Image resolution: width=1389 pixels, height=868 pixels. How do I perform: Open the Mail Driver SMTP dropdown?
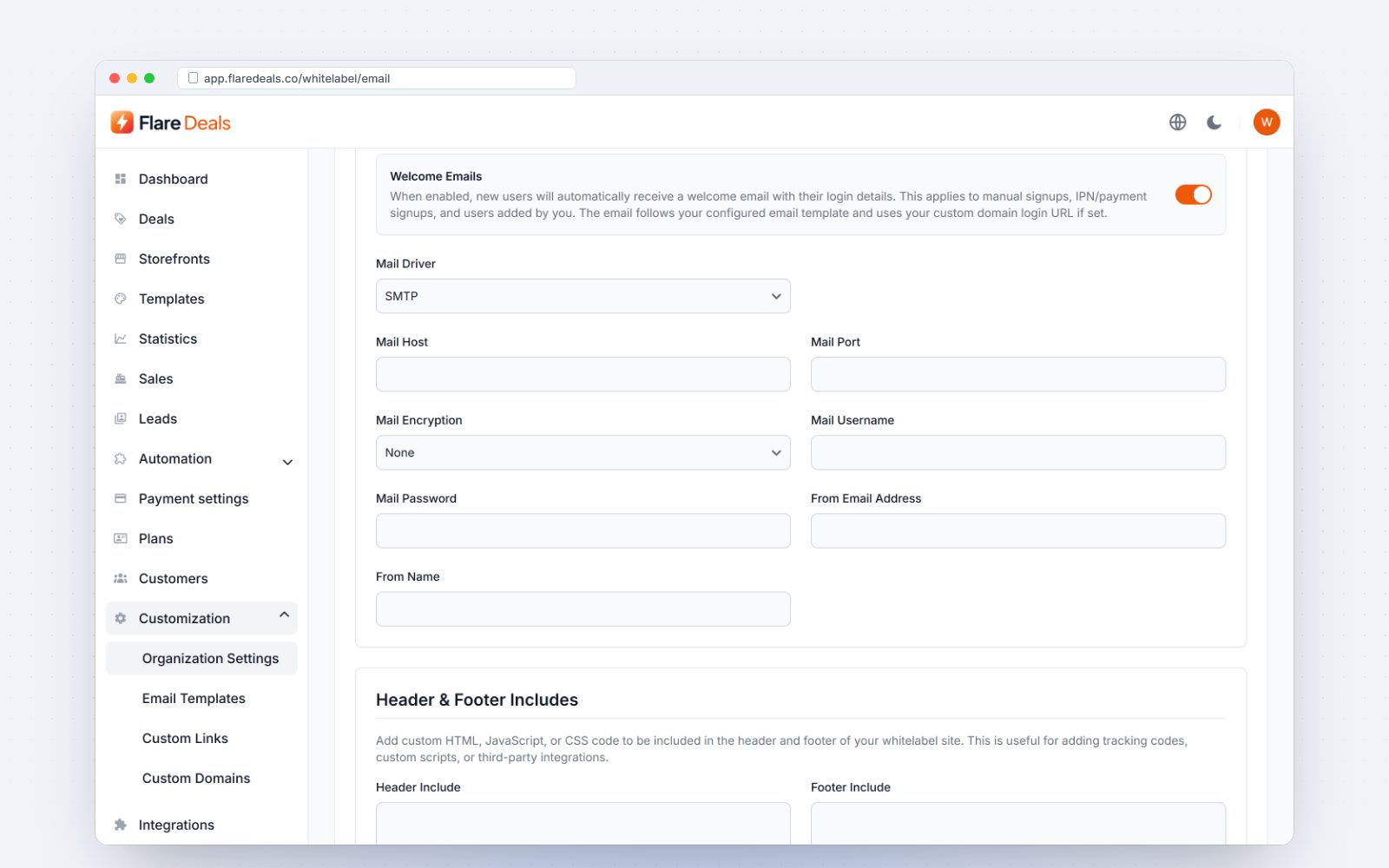pos(583,296)
